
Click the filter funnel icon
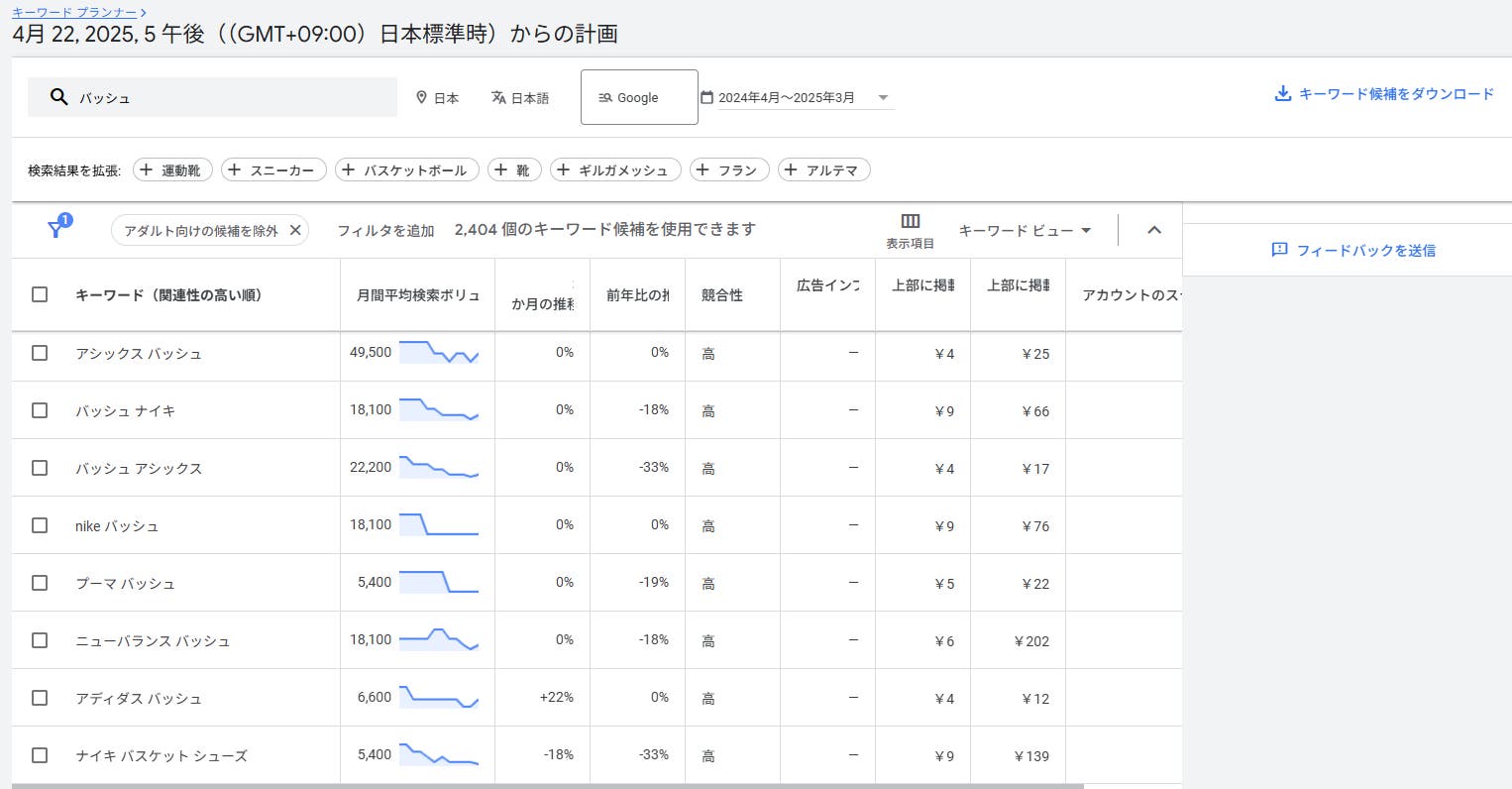point(55,229)
